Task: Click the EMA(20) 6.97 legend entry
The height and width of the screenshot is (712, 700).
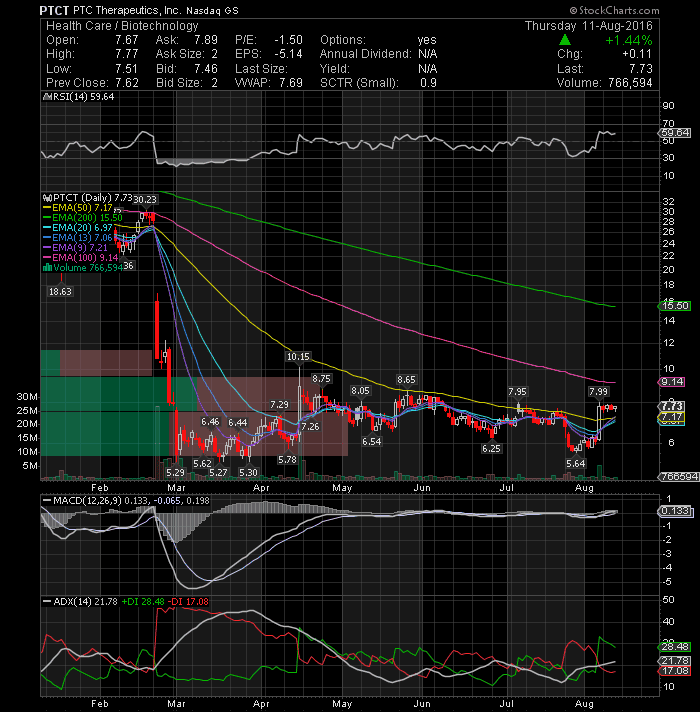Action: pos(78,227)
